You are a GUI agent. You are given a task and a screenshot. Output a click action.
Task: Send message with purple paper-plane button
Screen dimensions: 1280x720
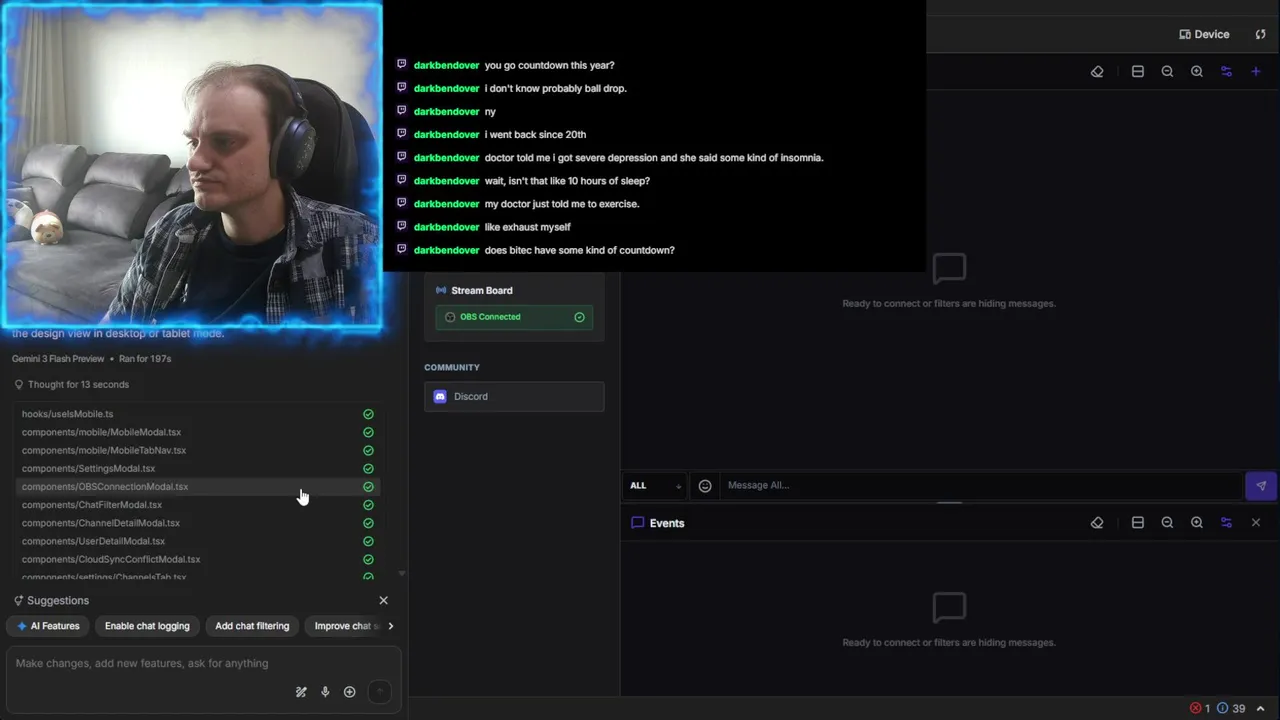tap(1261, 486)
